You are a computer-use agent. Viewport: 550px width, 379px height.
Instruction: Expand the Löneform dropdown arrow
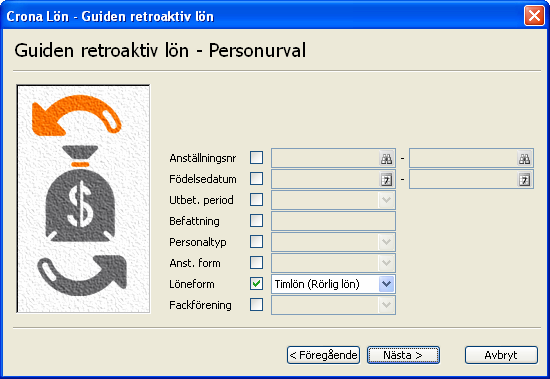coord(386,284)
